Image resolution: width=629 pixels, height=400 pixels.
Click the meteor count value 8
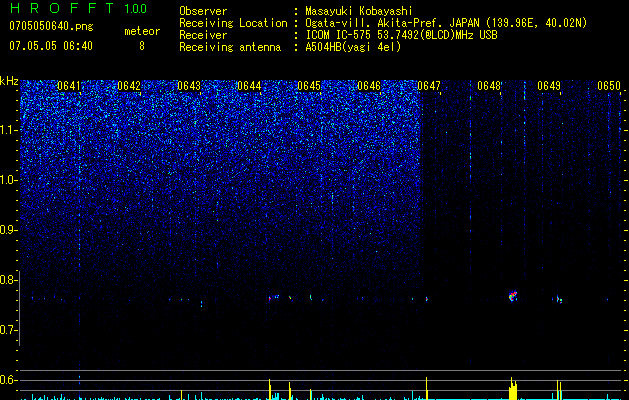142,46
